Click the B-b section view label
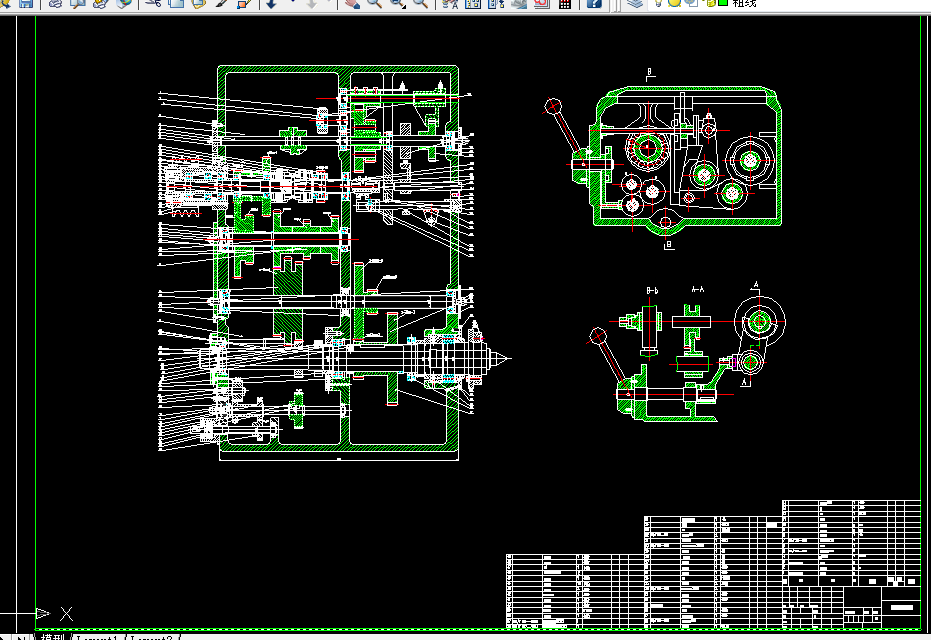This screenshot has width=931, height=640. pos(652,290)
